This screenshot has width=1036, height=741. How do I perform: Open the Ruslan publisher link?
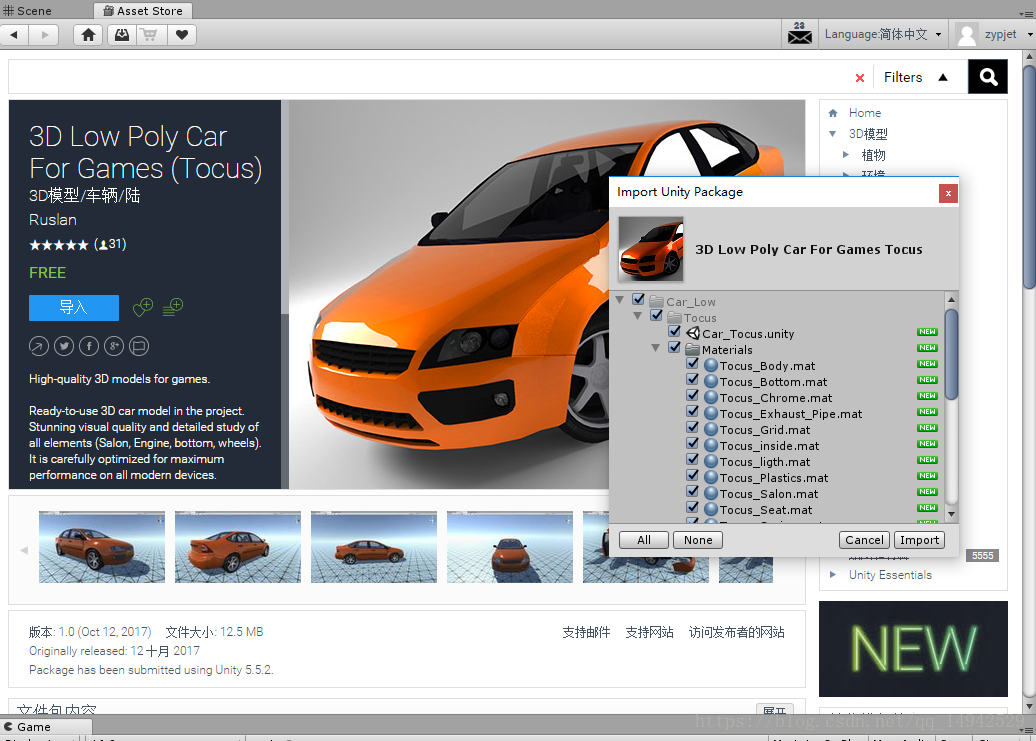click(x=53, y=220)
